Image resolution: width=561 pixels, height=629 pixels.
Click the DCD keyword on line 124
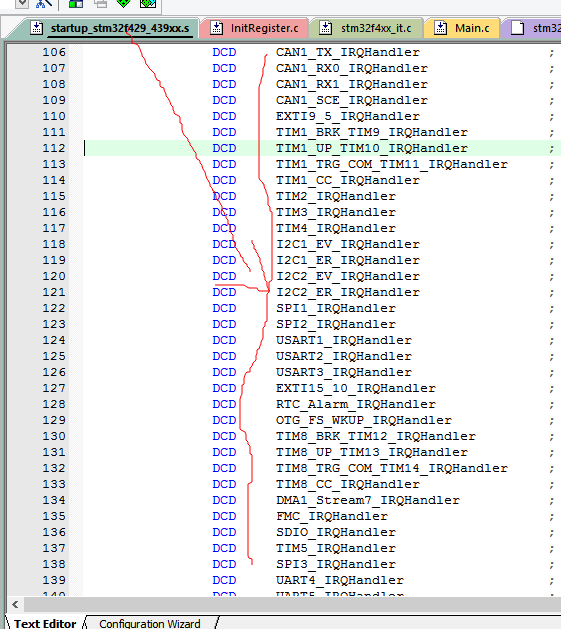pyautogui.click(x=224, y=341)
